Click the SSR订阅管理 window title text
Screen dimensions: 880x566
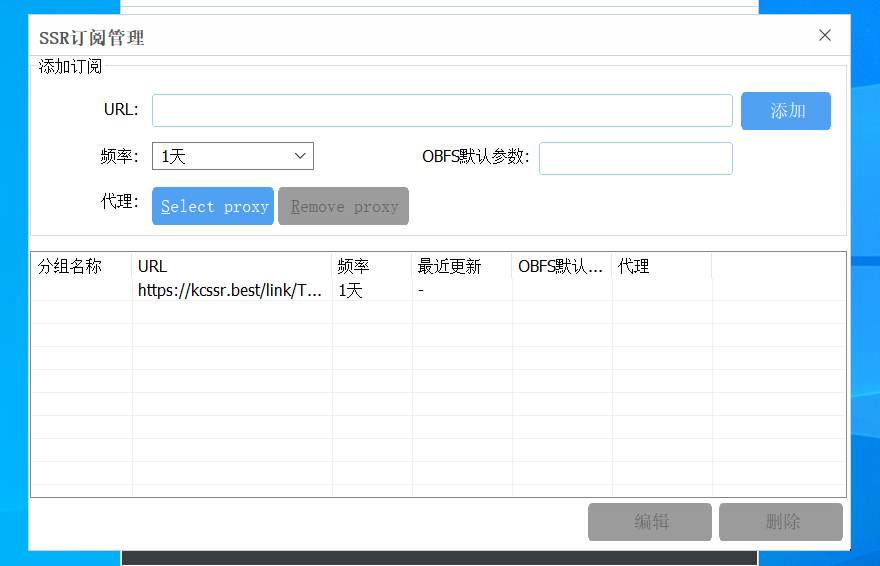(x=92, y=38)
